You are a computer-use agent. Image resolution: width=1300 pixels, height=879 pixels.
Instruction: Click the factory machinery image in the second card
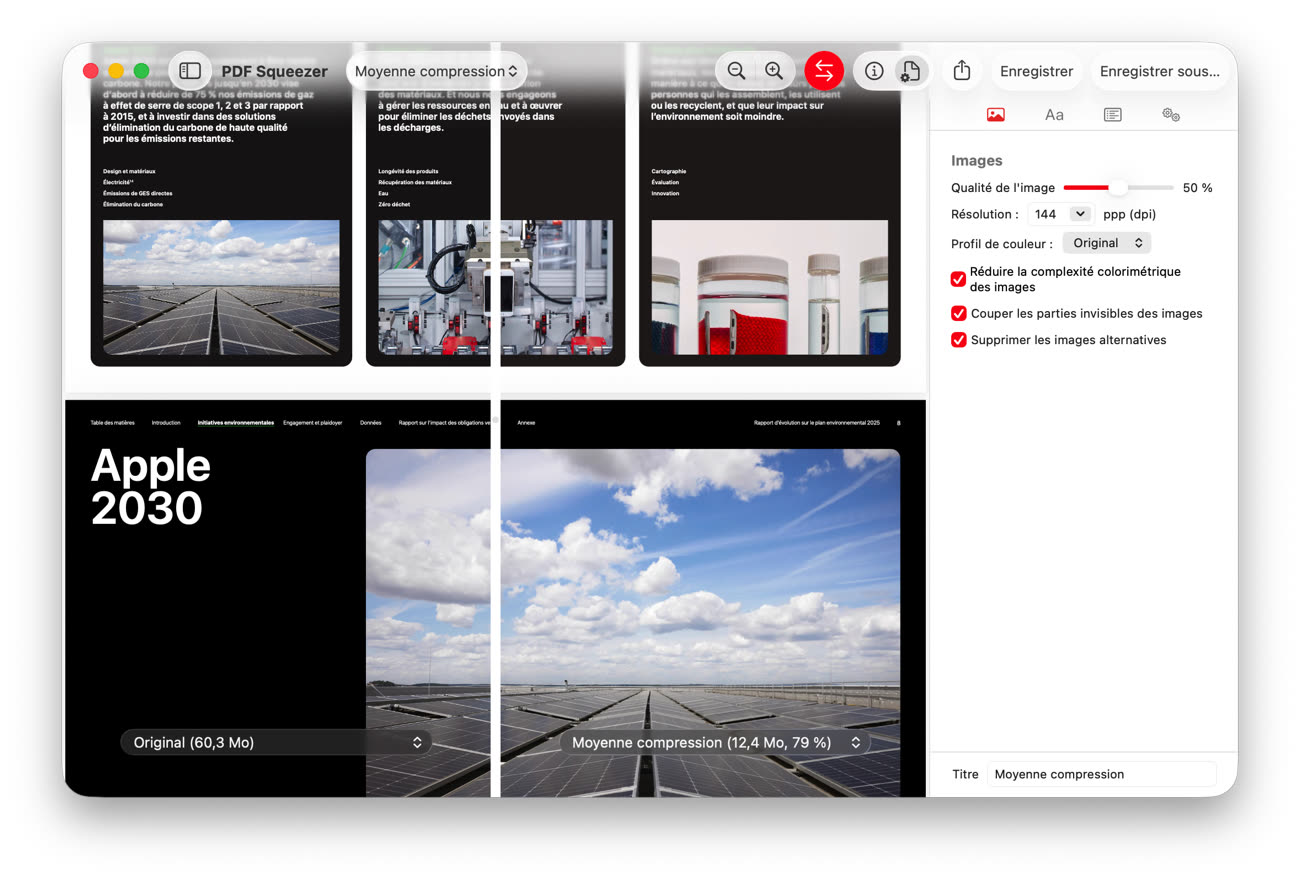[495, 287]
